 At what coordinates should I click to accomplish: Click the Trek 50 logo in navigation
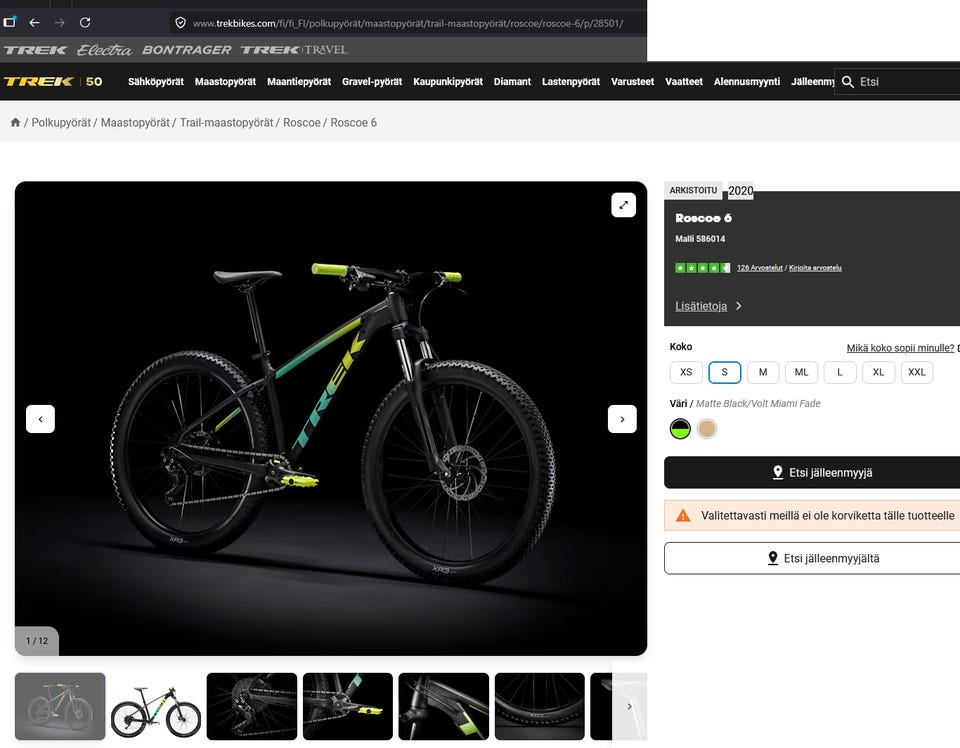pyautogui.click(x=53, y=81)
